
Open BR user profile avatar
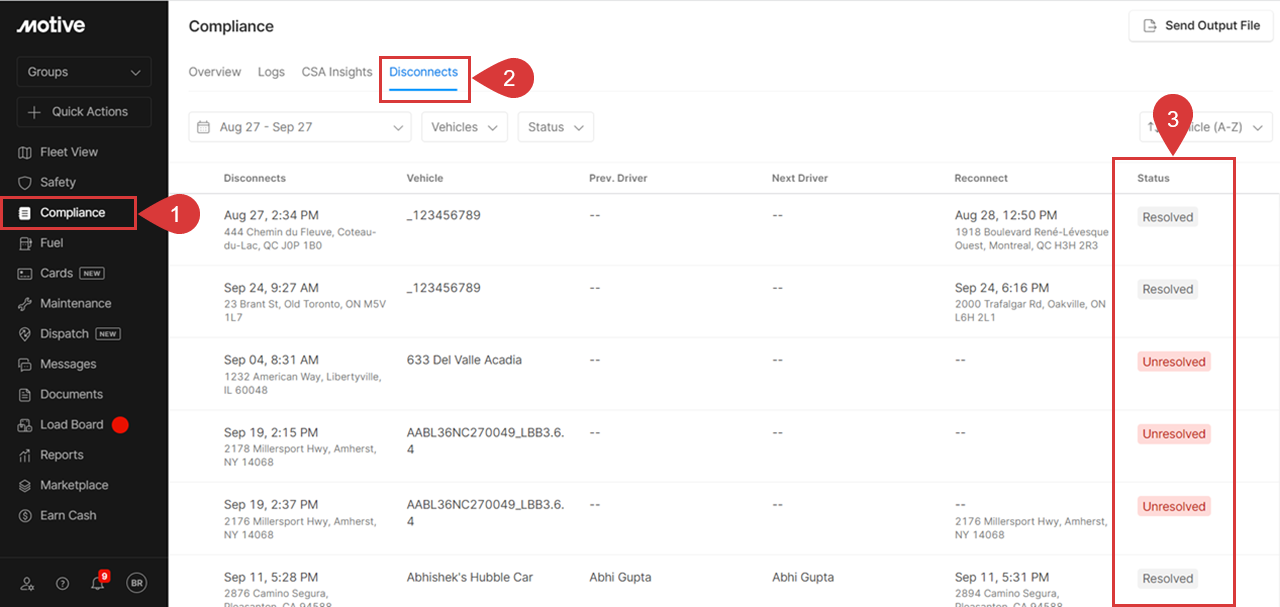(x=136, y=584)
